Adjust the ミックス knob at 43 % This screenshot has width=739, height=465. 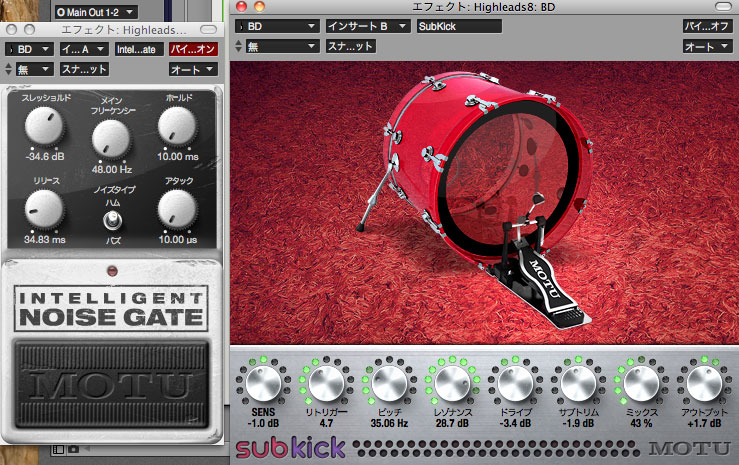(x=641, y=383)
